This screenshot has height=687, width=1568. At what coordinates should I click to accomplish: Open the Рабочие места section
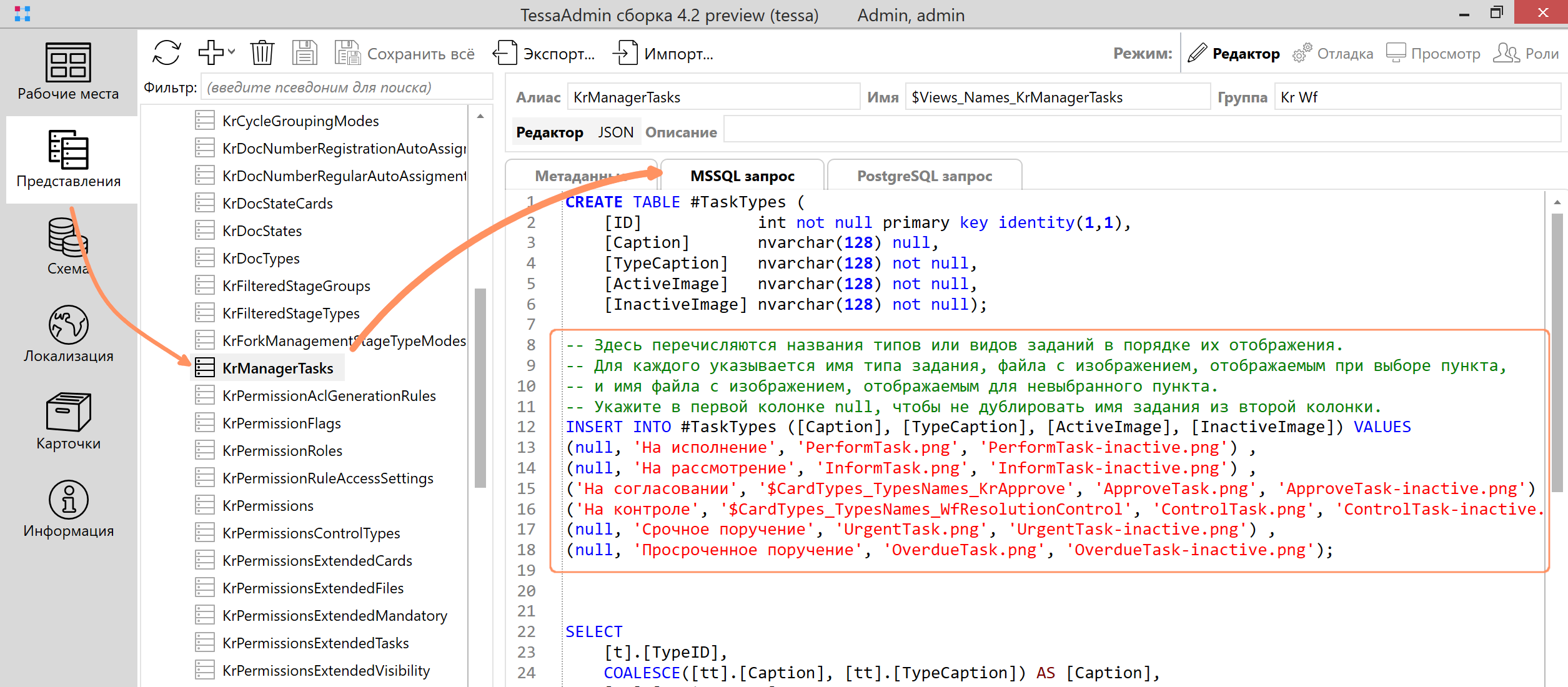[68, 72]
